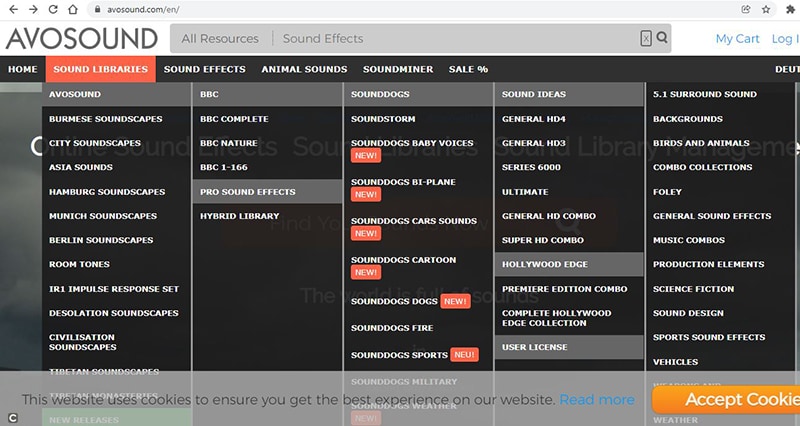Open IR1 Impulse Response Set
Viewport: 800px width, 426px height.
(x=116, y=289)
